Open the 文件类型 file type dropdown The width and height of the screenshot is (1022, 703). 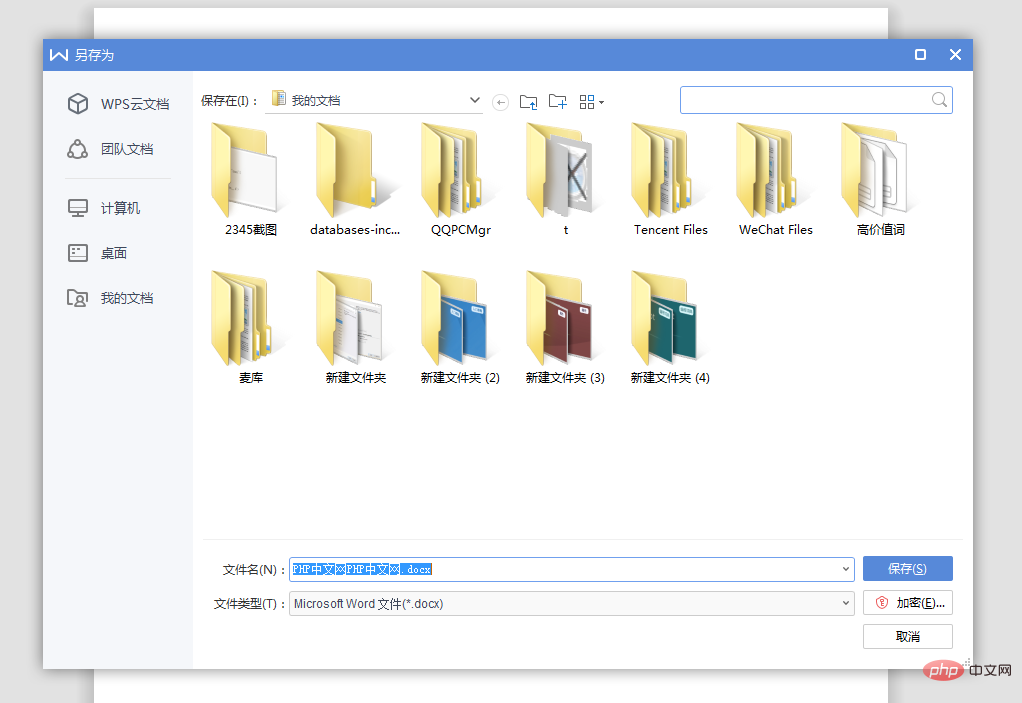tap(572, 603)
